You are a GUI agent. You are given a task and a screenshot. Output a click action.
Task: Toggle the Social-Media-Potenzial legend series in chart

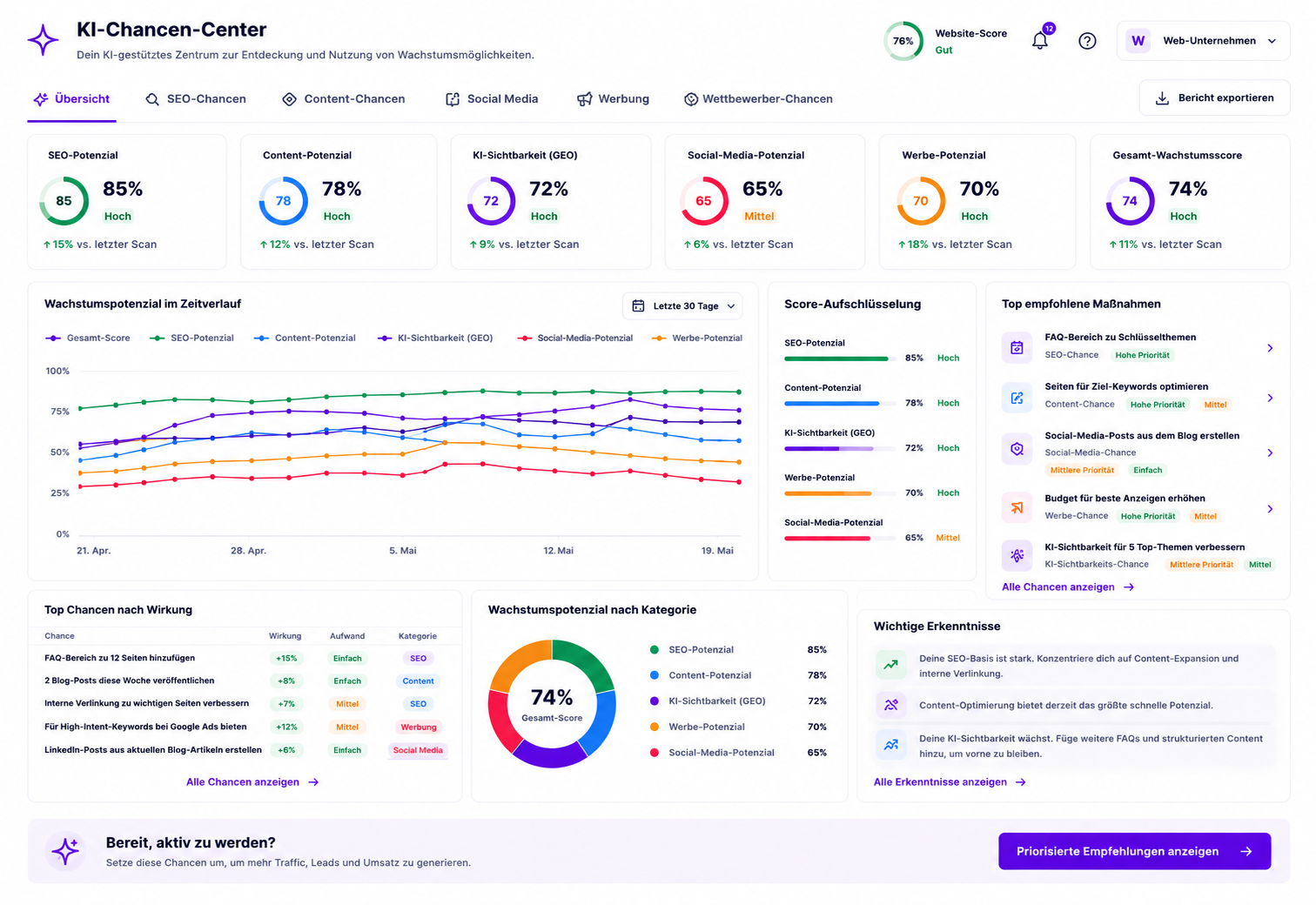coord(574,338)
